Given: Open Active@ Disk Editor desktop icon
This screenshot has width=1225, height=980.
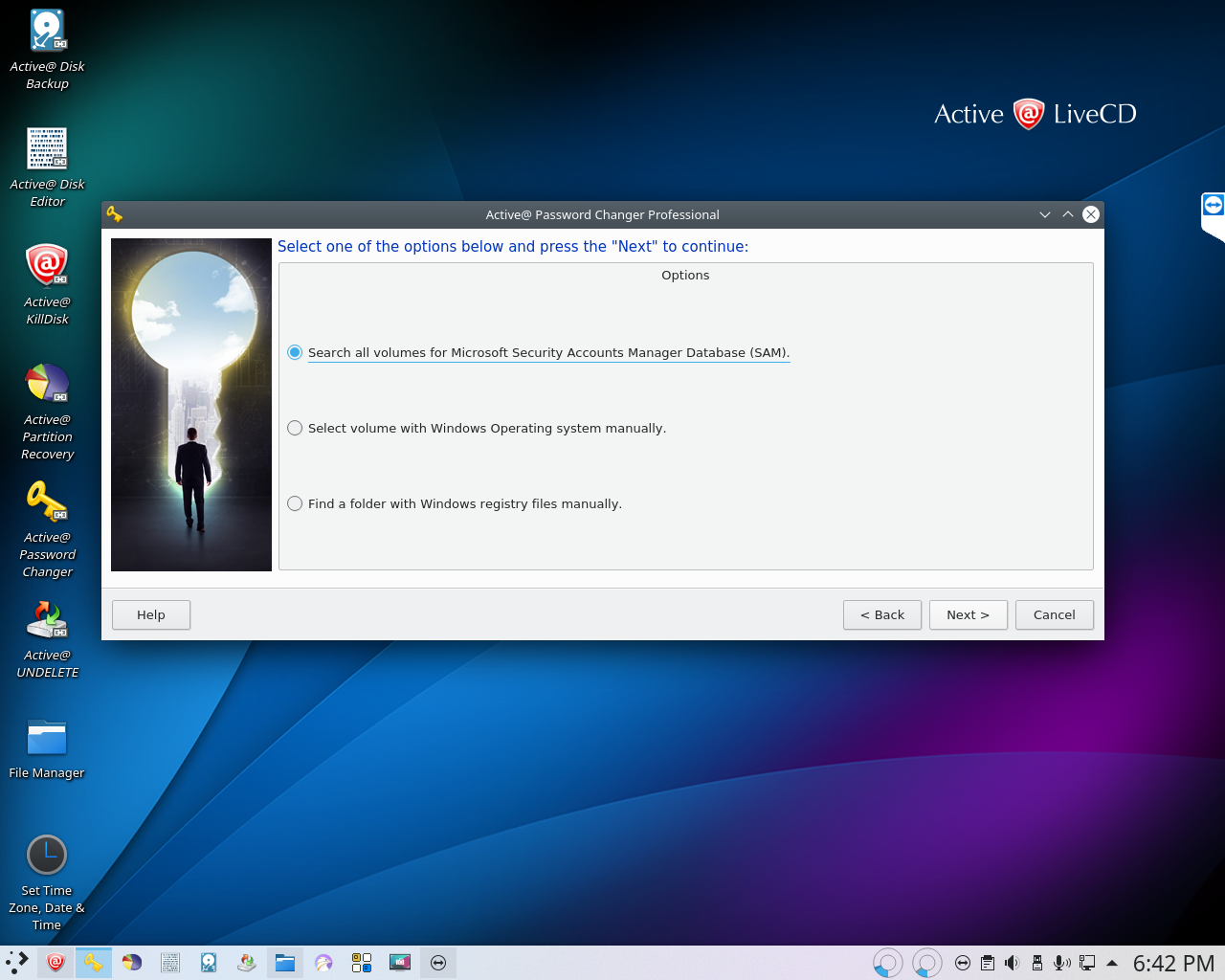Looking at the screenshot, I should (x=47, y=167).
